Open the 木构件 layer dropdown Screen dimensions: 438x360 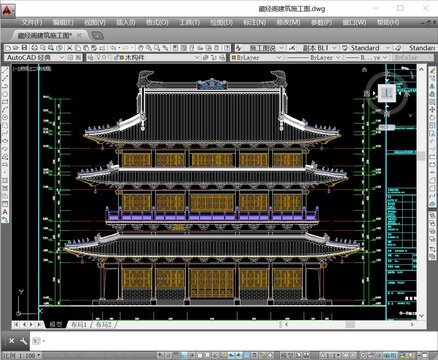(x=197, y=58)
